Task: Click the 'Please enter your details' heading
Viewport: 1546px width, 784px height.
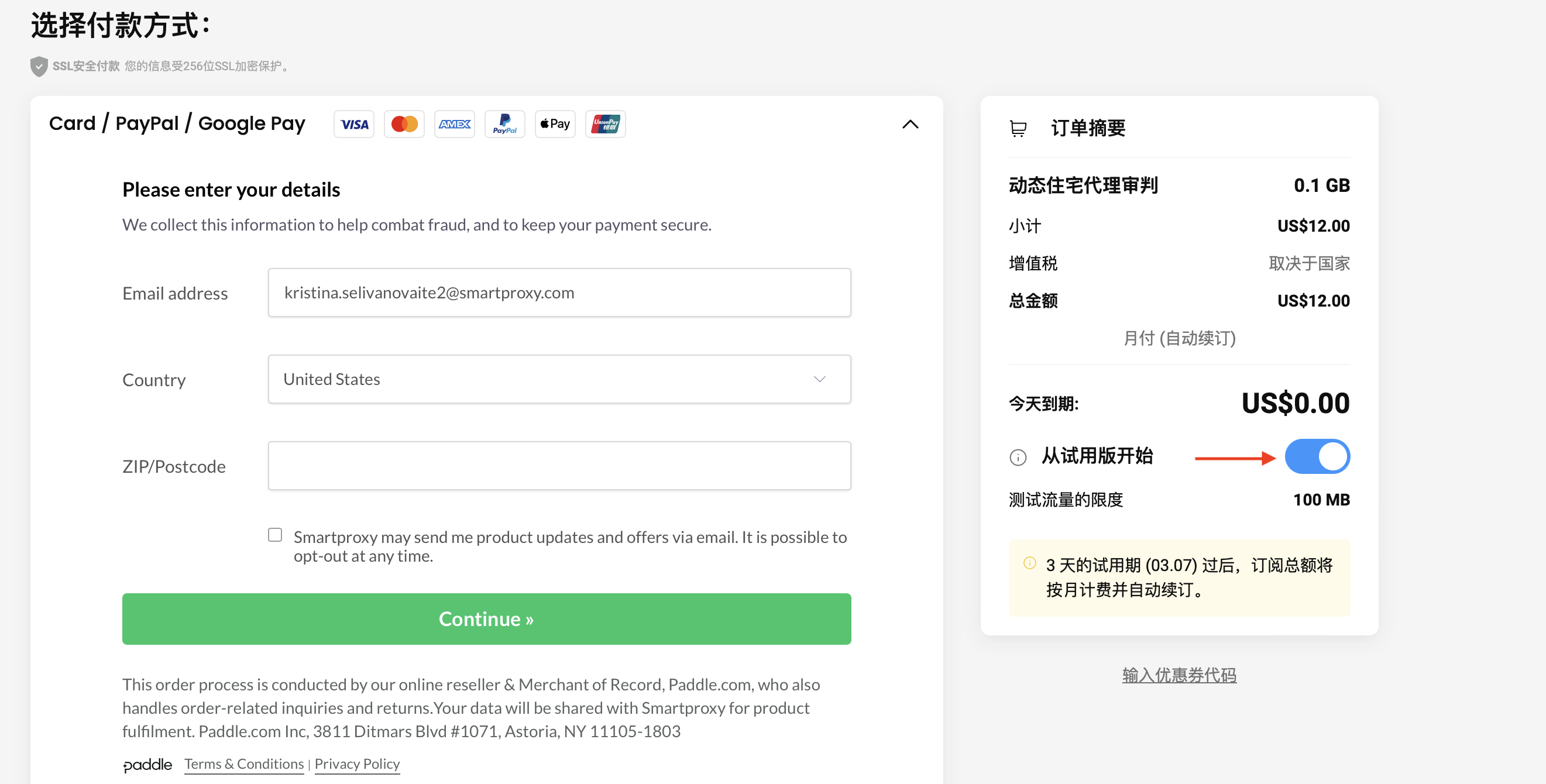Action: click(231, 190)
